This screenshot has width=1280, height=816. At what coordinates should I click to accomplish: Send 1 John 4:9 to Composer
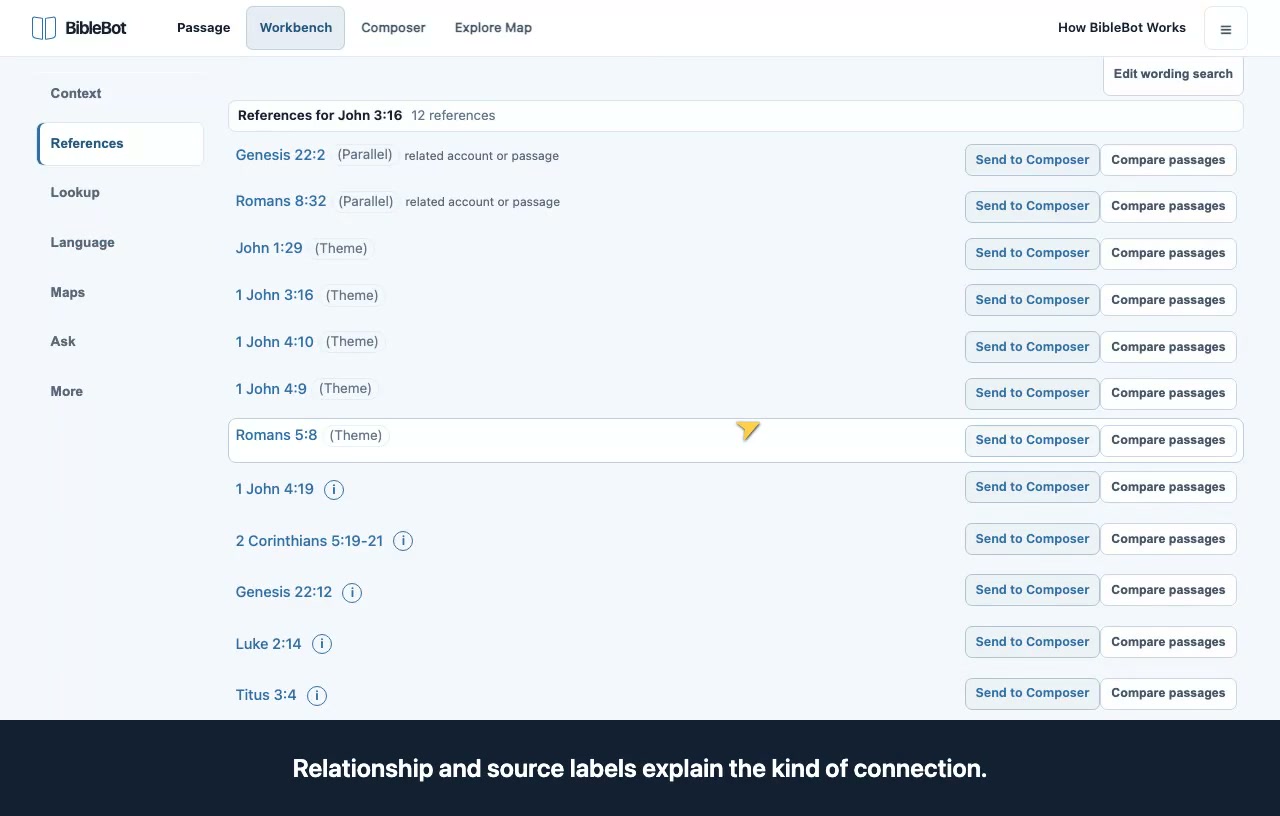[1032, 393]
